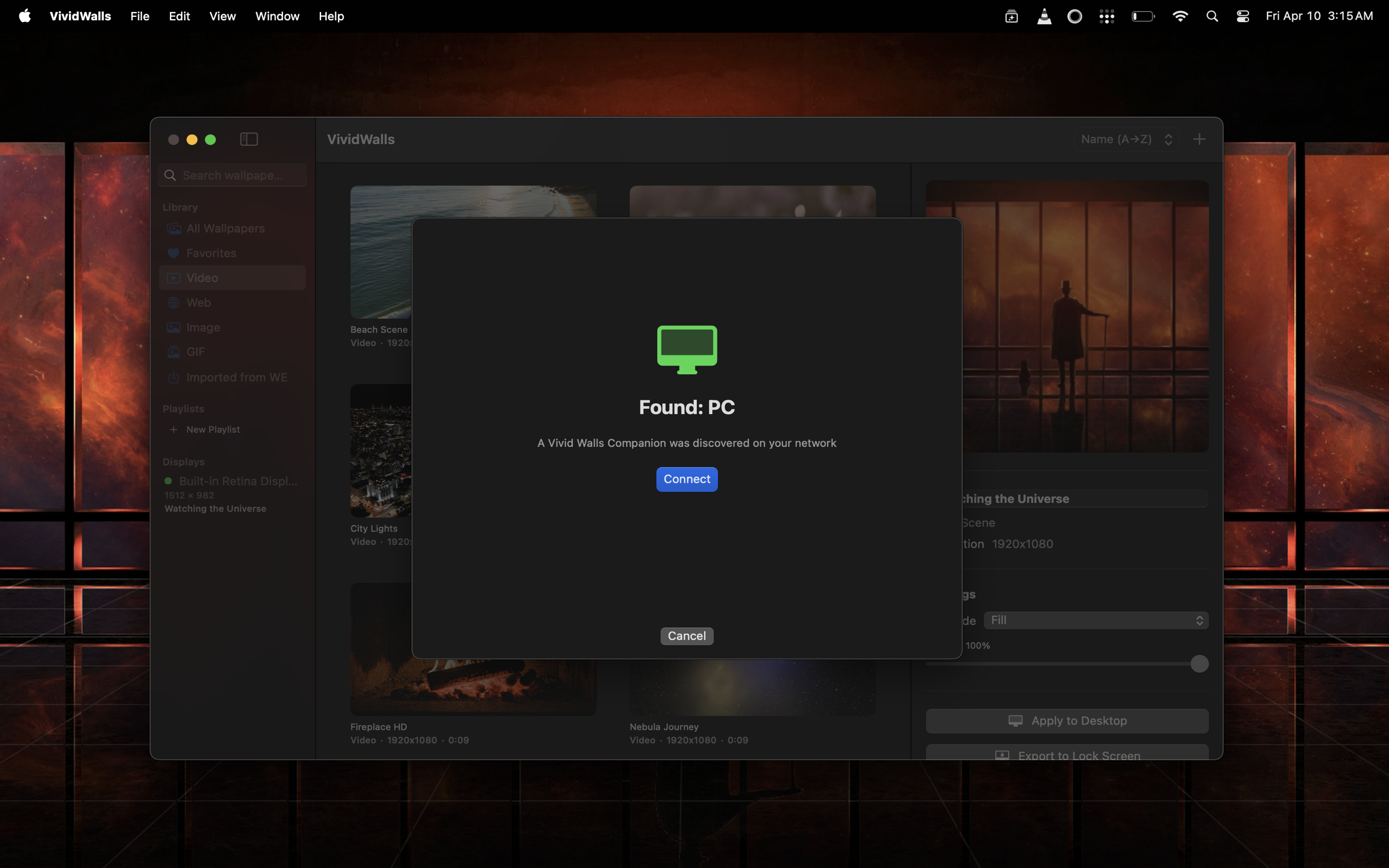Select Built-in Retina Display in Displays

pos(232,481)
